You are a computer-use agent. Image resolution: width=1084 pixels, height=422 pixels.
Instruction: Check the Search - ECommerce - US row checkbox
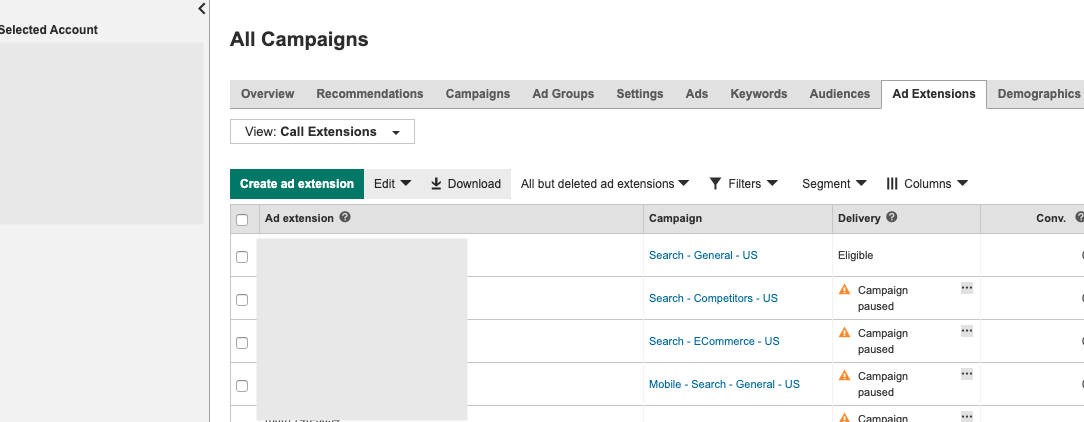[242, 342]
